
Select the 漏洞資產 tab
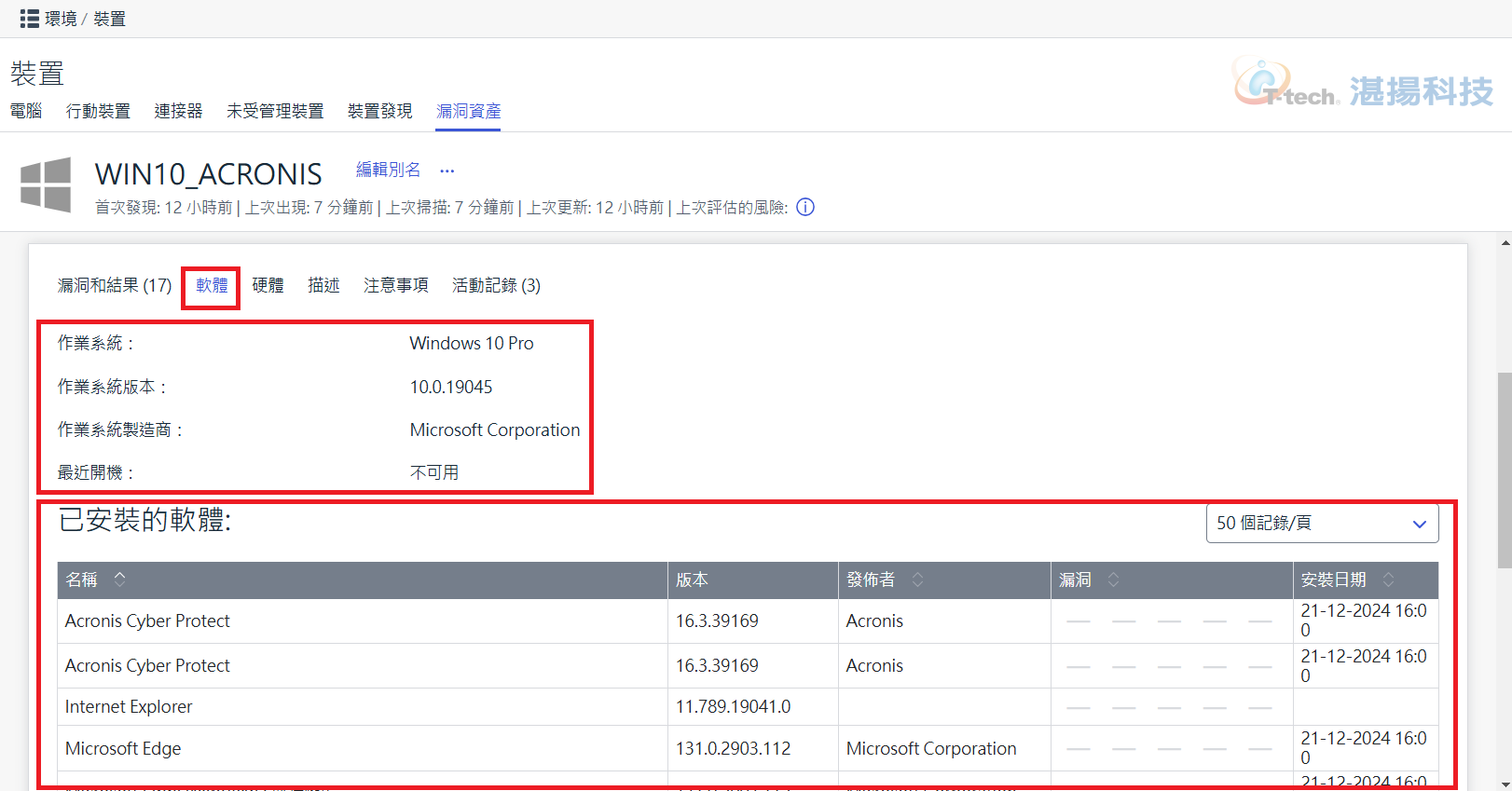468,111
